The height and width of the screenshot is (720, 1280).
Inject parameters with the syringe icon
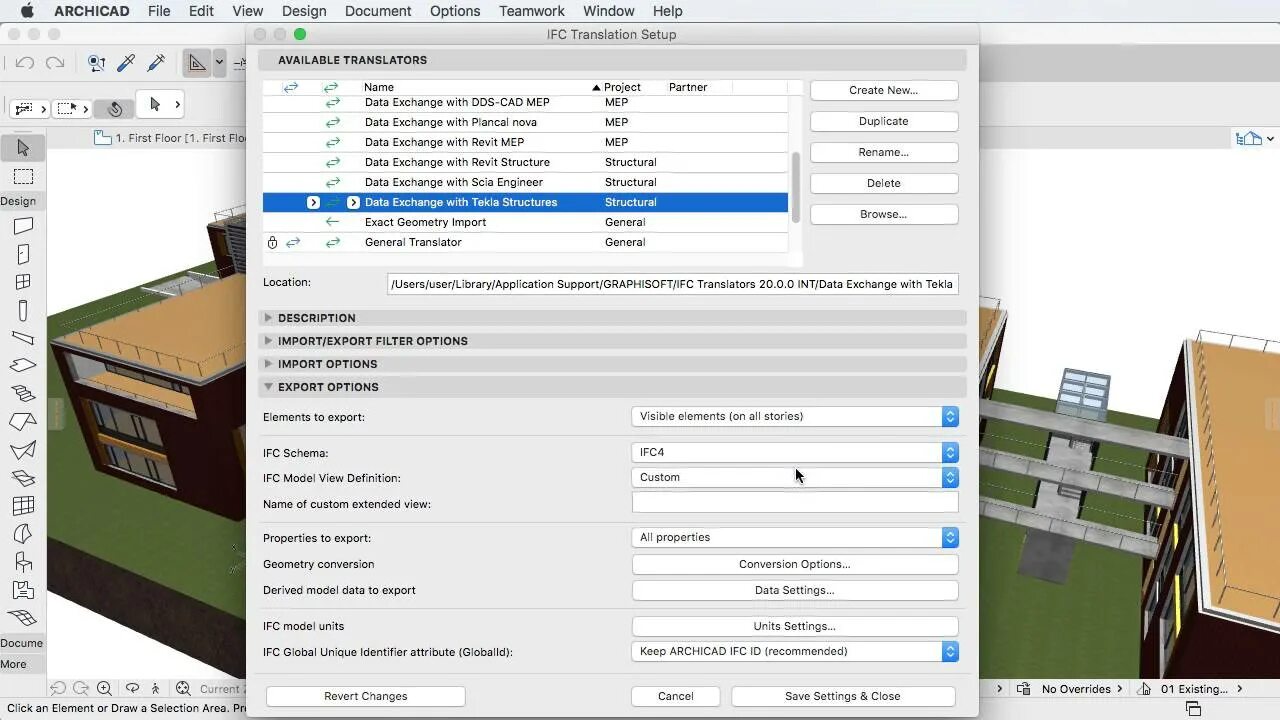(156, 63)
